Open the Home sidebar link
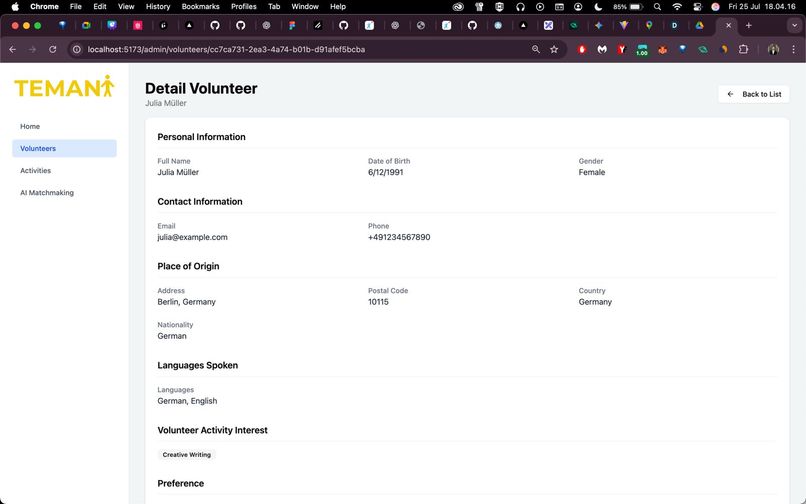The image size is (806, 504). point(30,127)
